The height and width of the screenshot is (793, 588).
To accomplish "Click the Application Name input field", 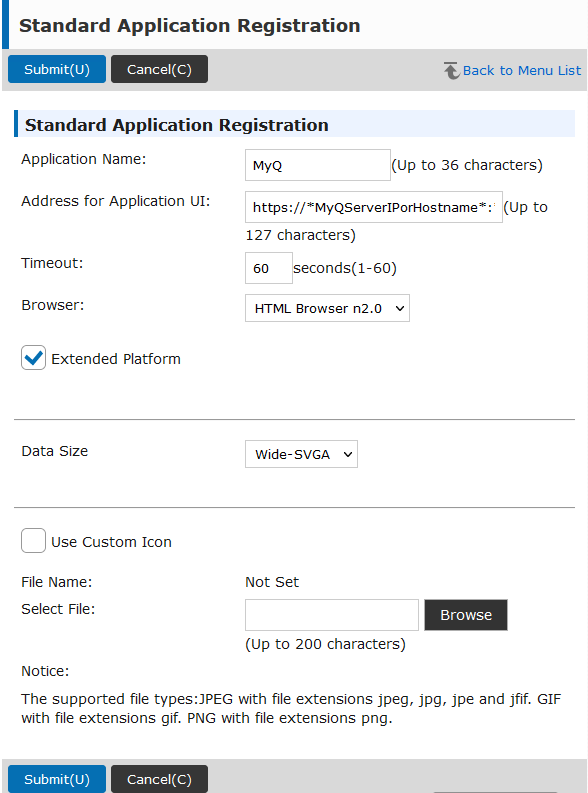I will 318,165.
